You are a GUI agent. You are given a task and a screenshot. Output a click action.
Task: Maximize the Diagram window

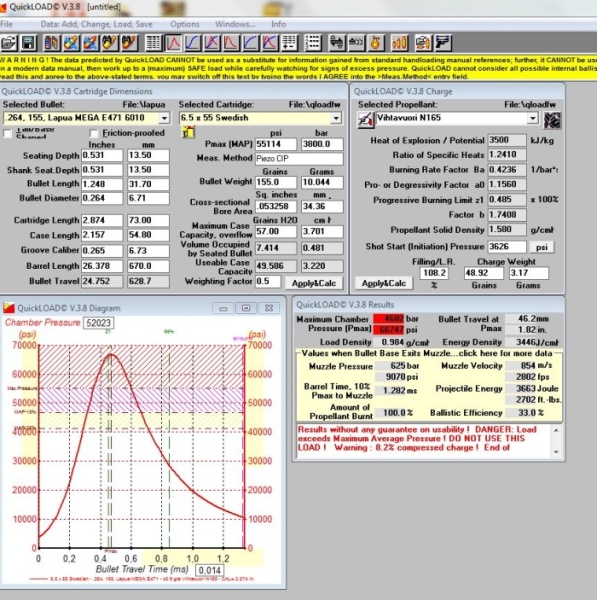pyautogui.click(x=246, y=308)
